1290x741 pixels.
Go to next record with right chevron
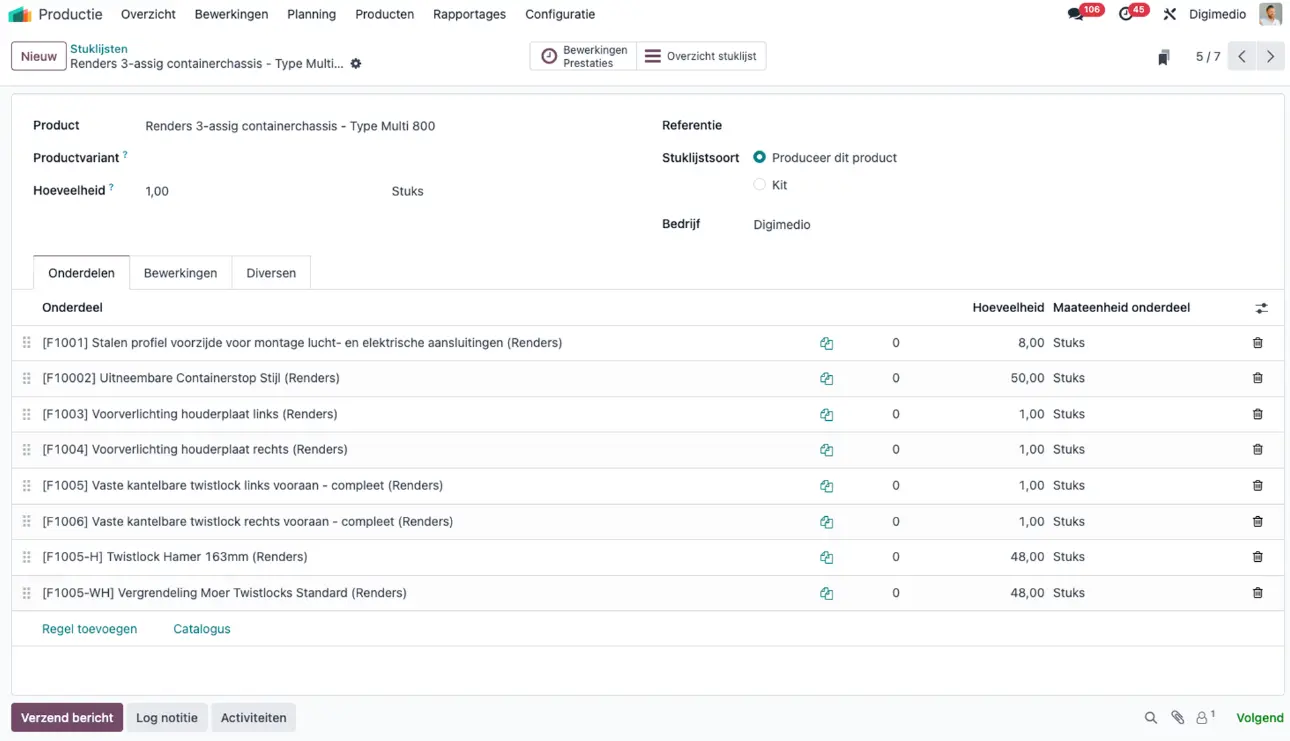[x=1271, y=57]
